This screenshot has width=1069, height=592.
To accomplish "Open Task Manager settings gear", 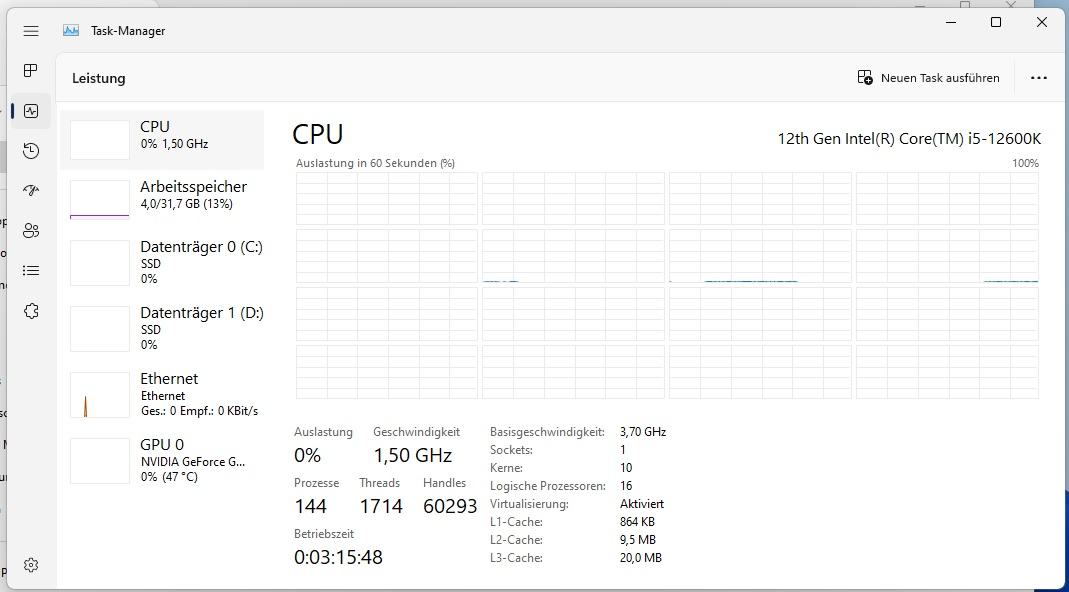I will [31, 565].
